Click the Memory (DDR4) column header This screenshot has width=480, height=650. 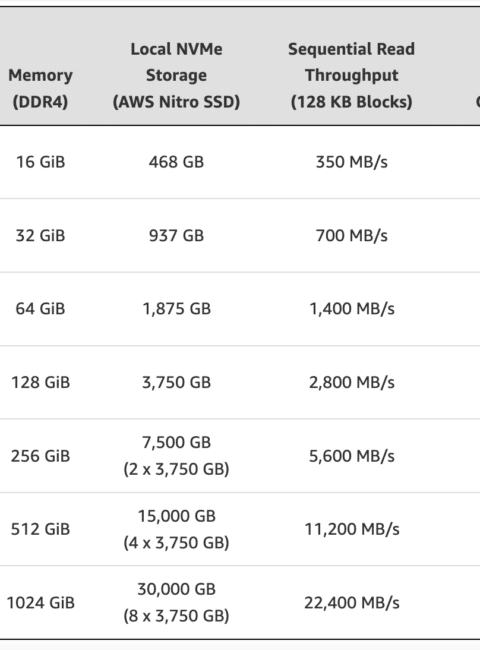(x=40, y=89)
